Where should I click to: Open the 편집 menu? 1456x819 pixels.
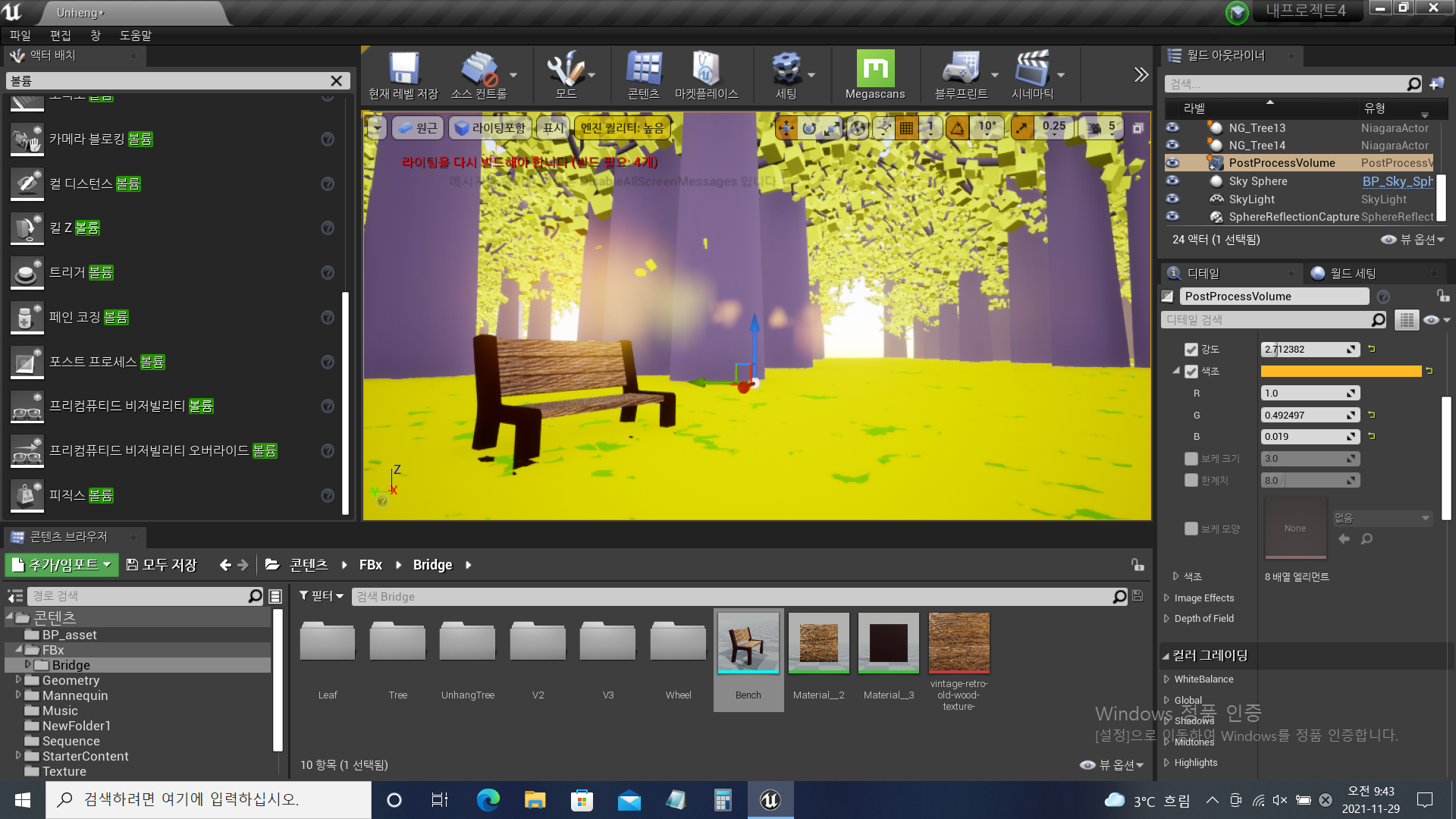(60, 36)
